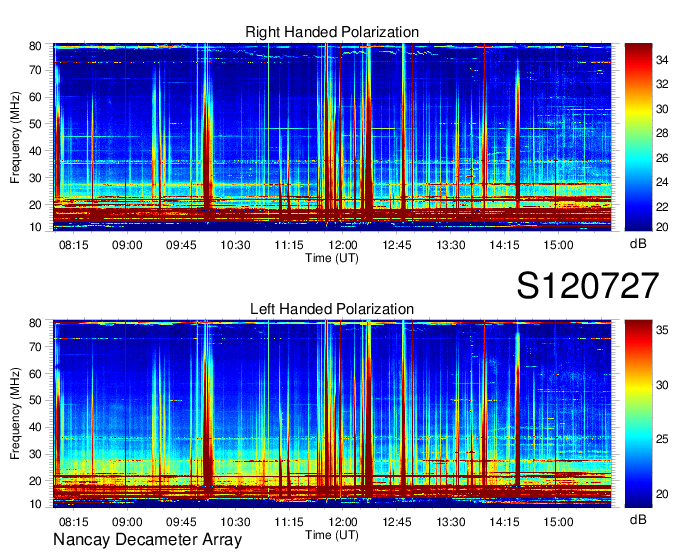
Task: Click the 12:00 tick label under top plot
Action: point(343,245)
